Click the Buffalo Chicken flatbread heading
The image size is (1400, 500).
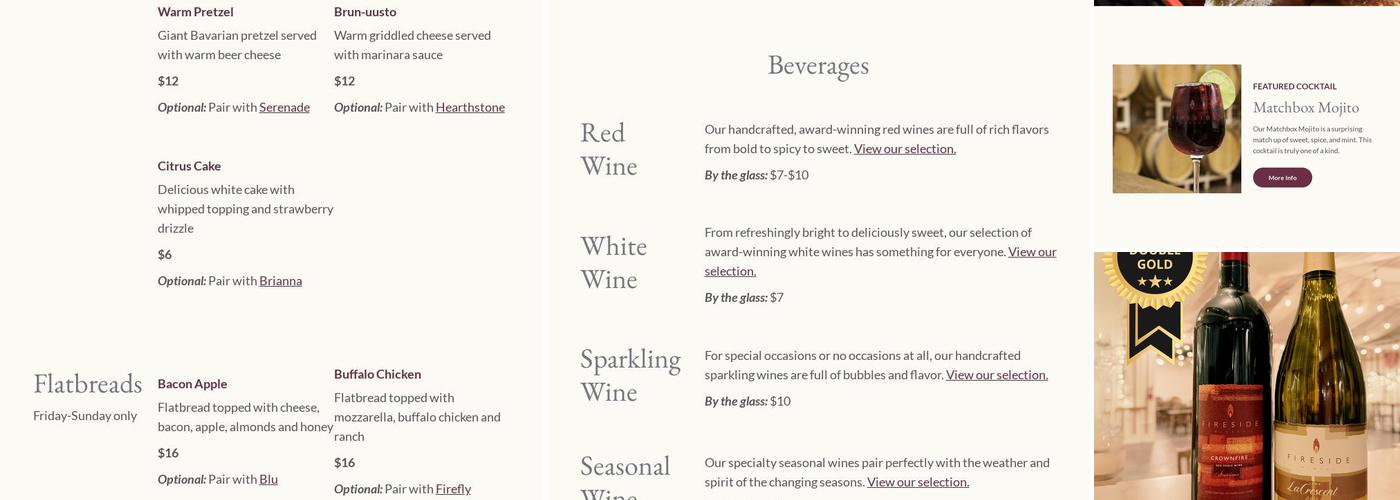(x=377, y=374)
